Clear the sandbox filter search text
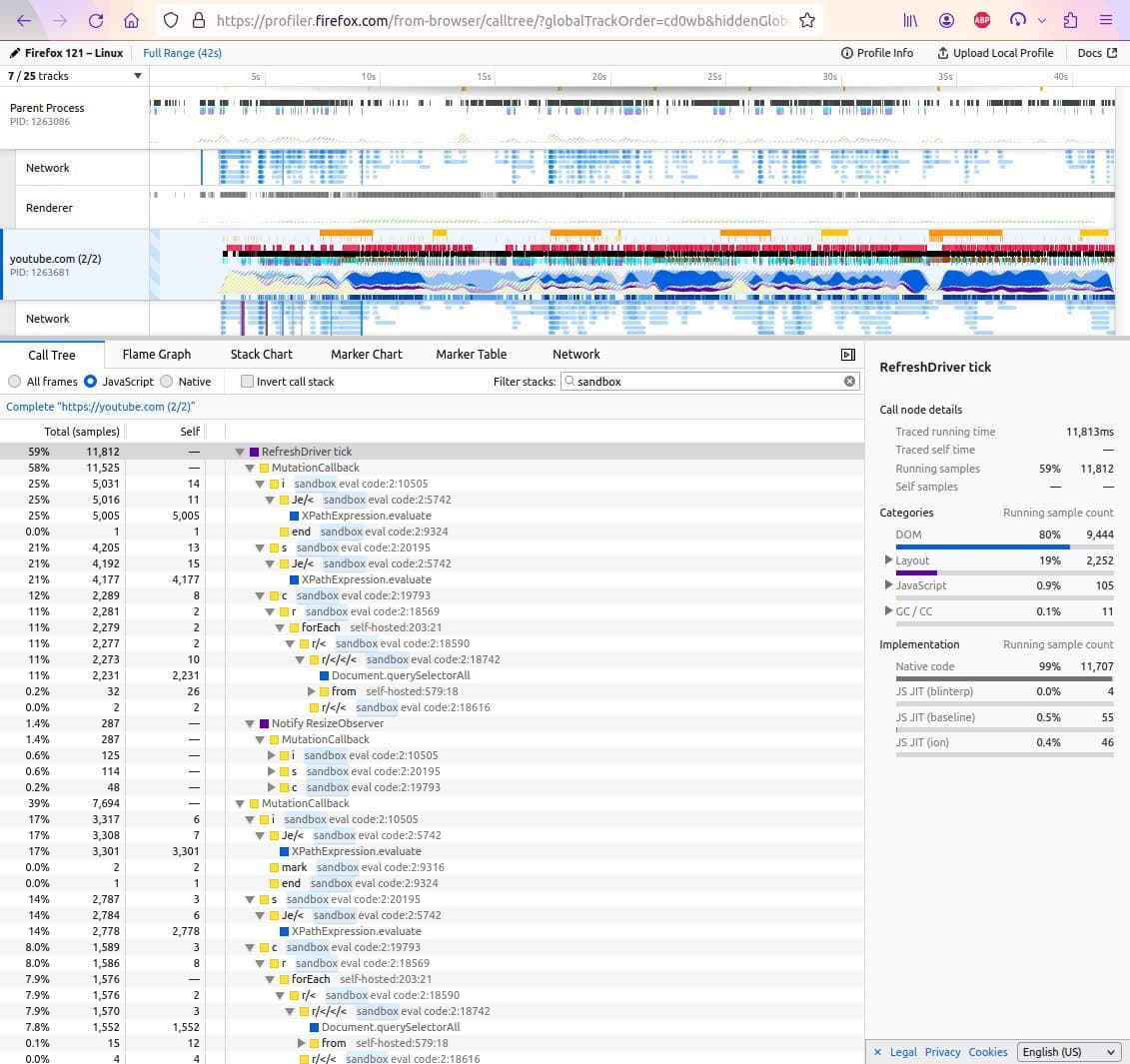Image resolution: width=1130 pixels, height=1064 pixels. [x=849, y=382]
